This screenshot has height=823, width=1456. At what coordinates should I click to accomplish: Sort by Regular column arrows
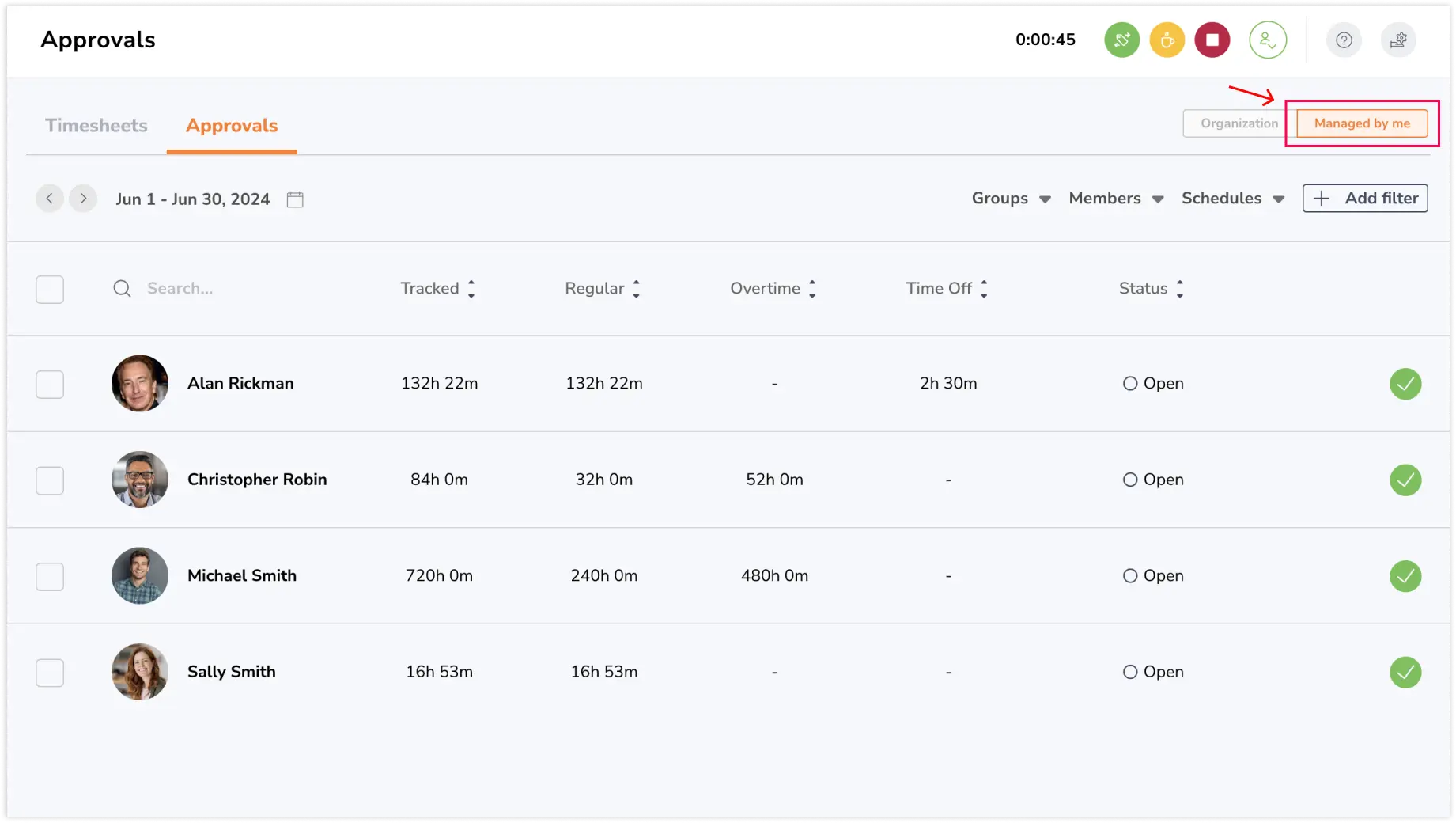click(636, 289)
